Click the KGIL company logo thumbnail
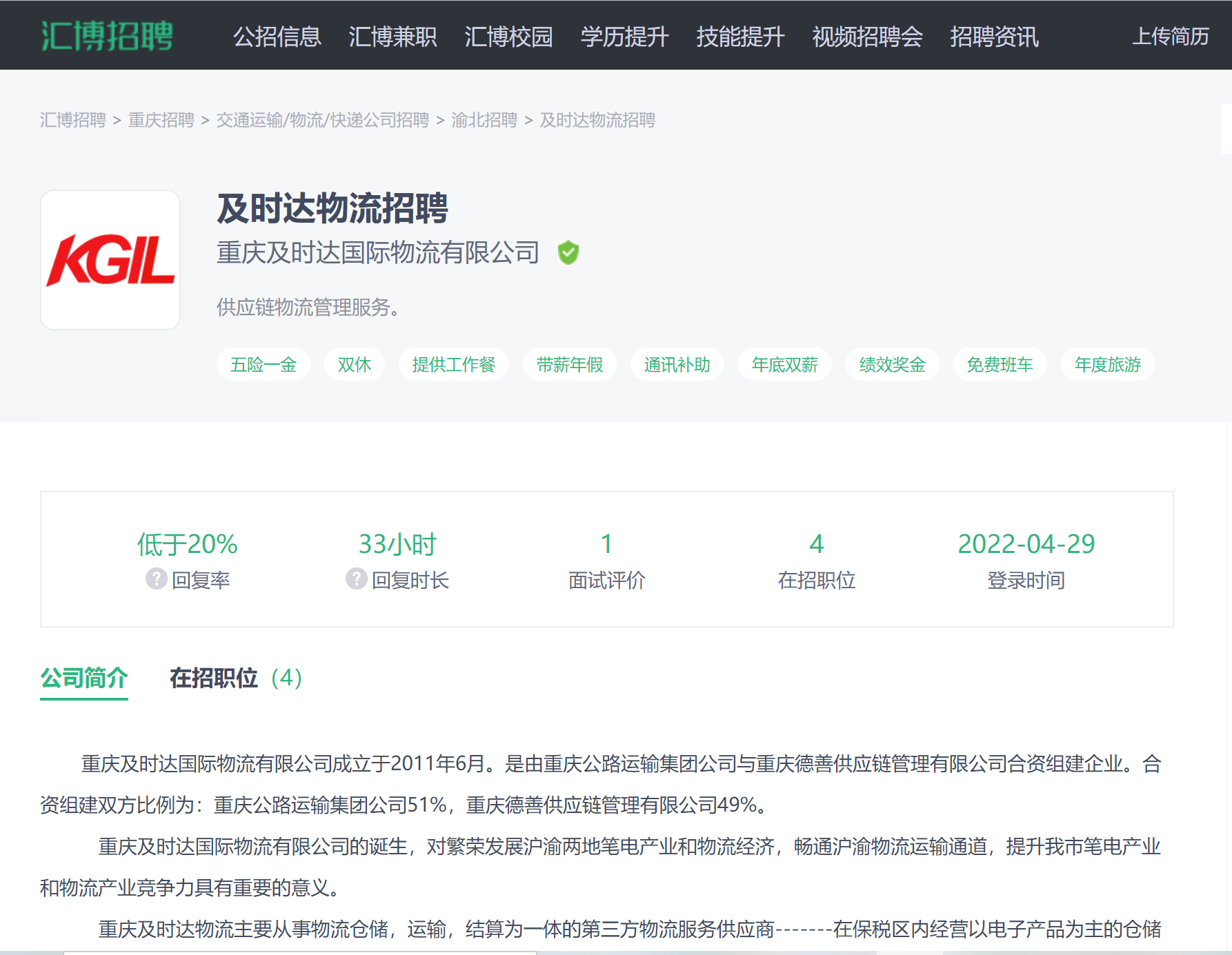 pos(110,260)
